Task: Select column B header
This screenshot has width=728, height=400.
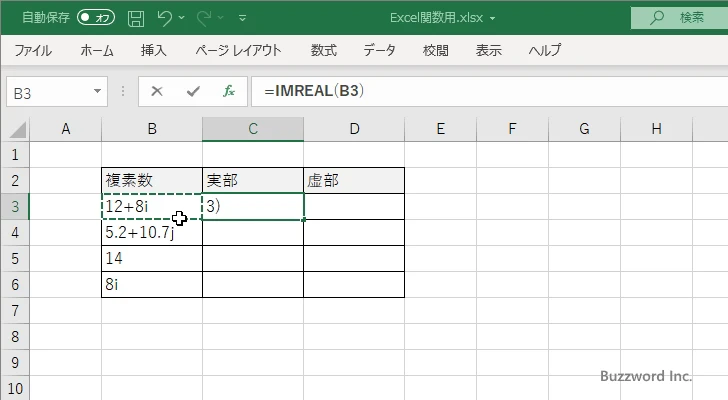Action: 152,129
